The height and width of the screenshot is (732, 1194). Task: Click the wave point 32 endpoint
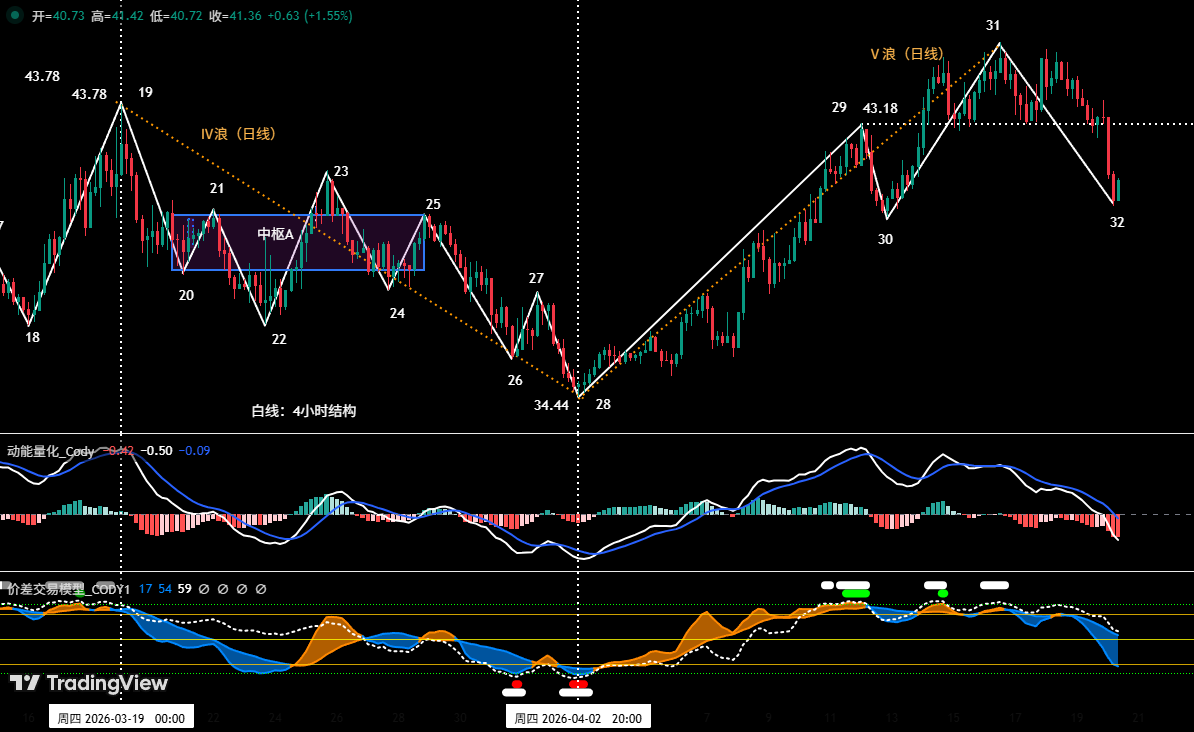tap(1113, 204)
